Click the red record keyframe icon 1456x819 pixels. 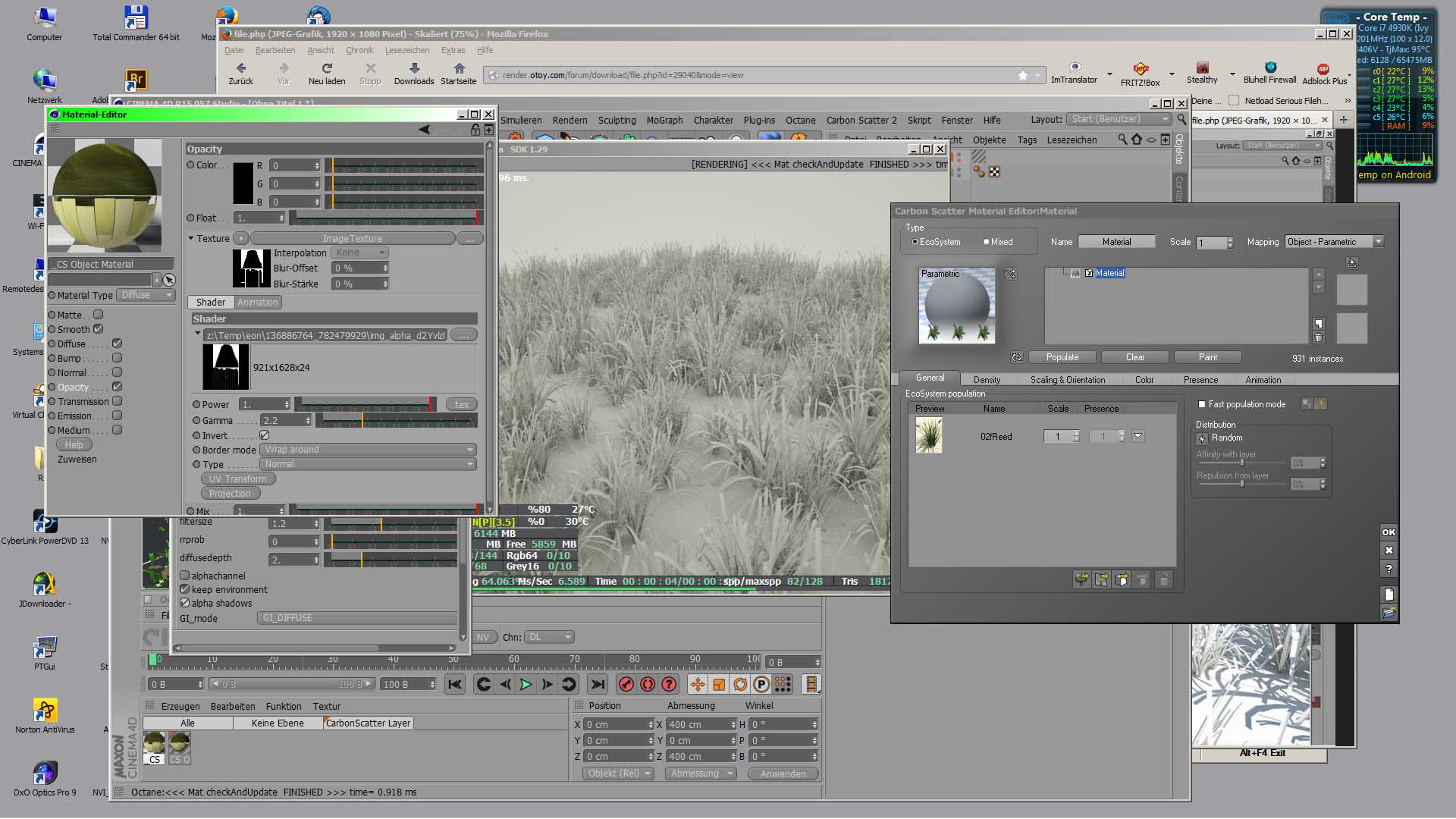(626, 684)
